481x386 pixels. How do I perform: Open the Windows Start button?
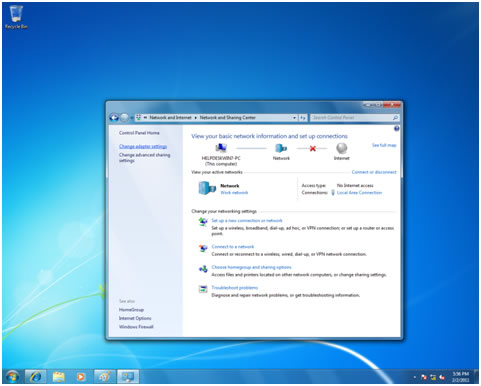click(x=12, y=377)
